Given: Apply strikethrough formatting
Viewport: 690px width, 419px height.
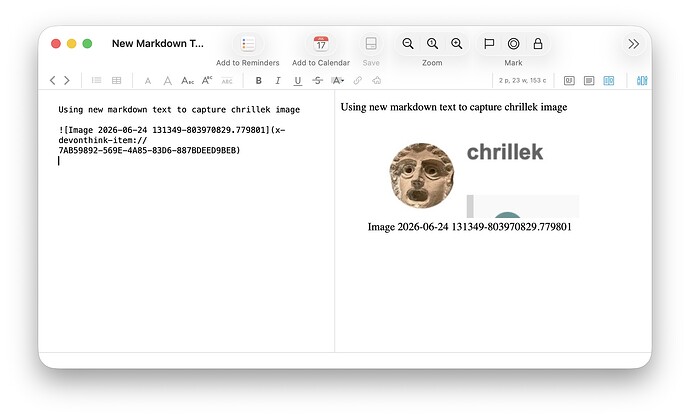Looking at the screenshot, I should click(317, 81).
